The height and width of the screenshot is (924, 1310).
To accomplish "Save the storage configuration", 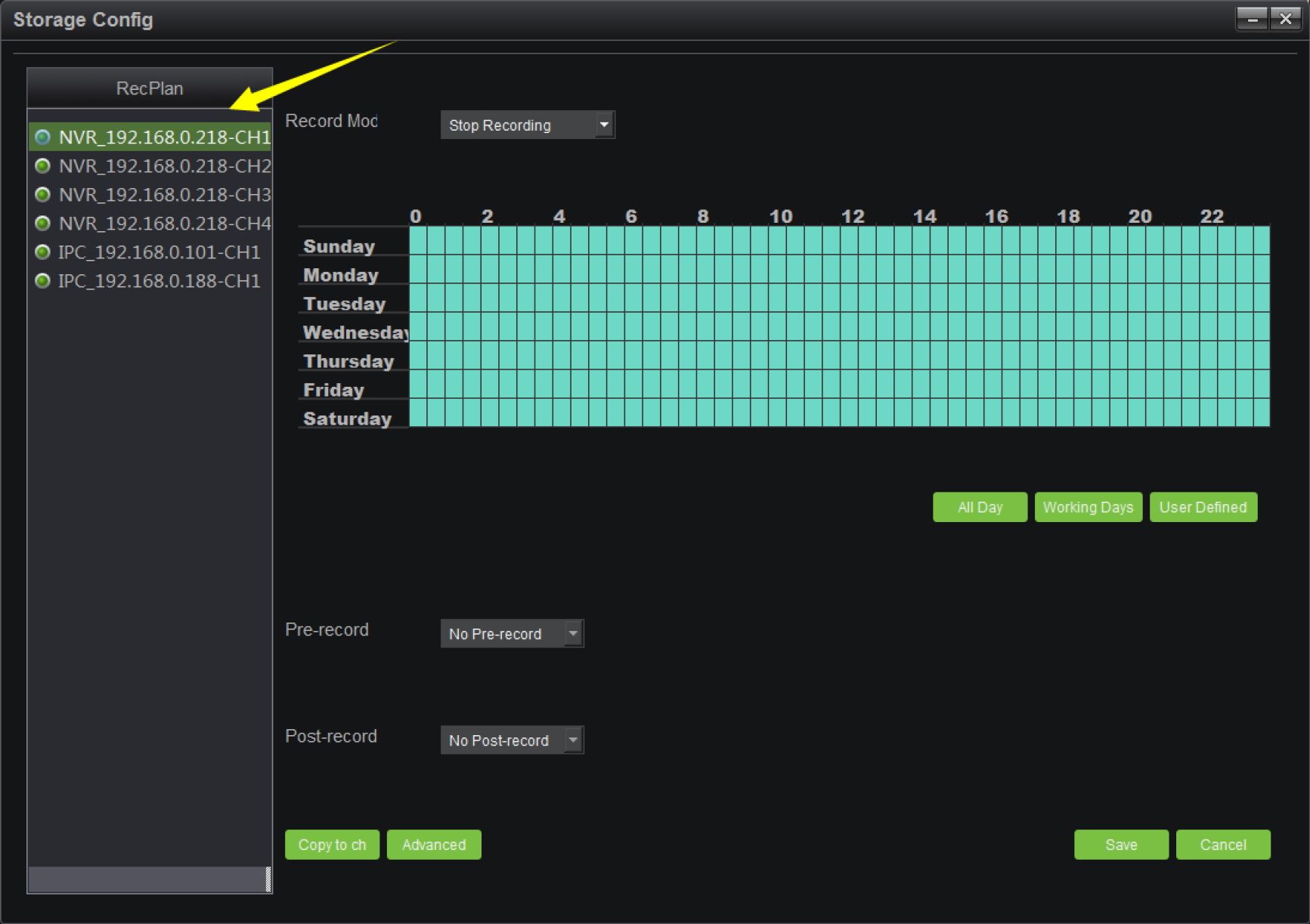I will click(x=1120, y=845).
